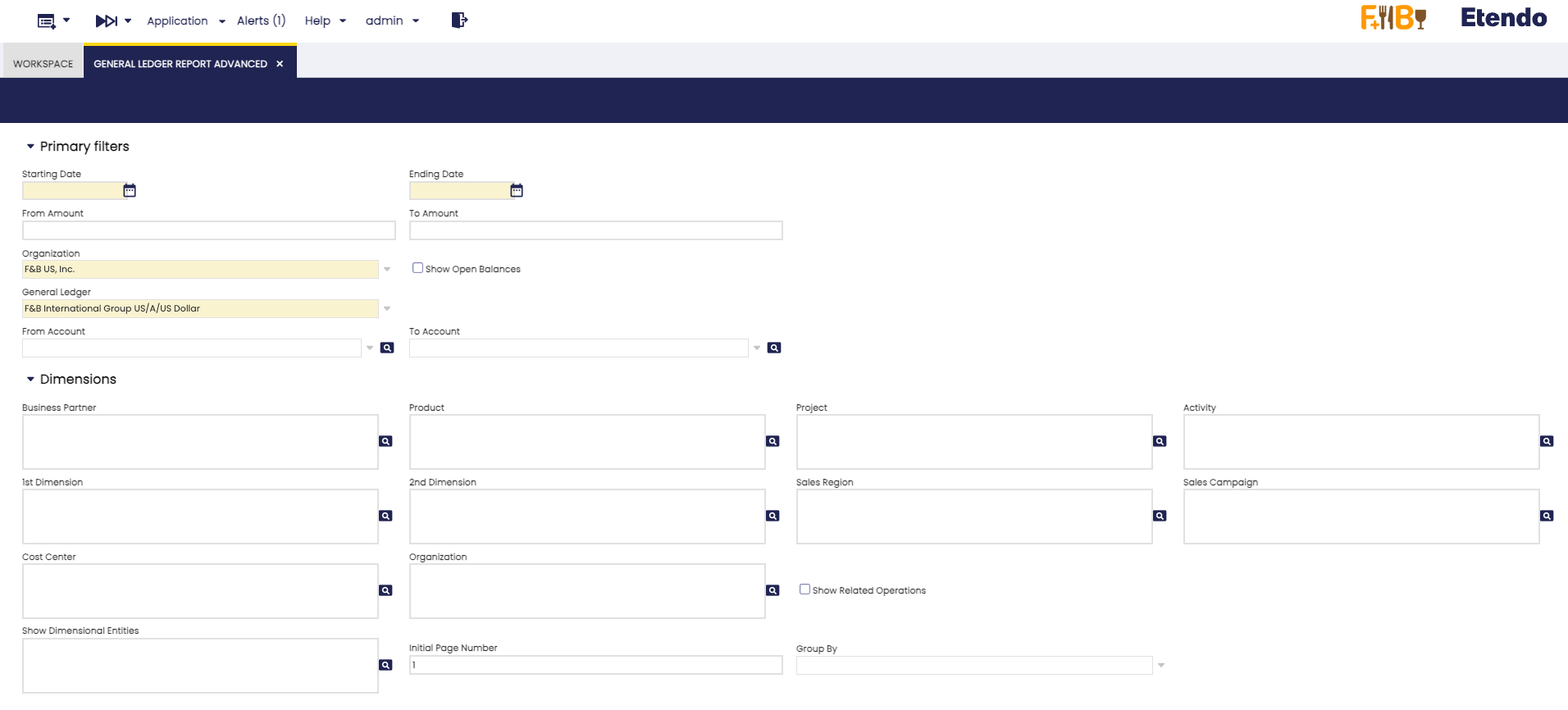
Task: Expand the General Ledger dropdown
Action: [x=387, y=308]
